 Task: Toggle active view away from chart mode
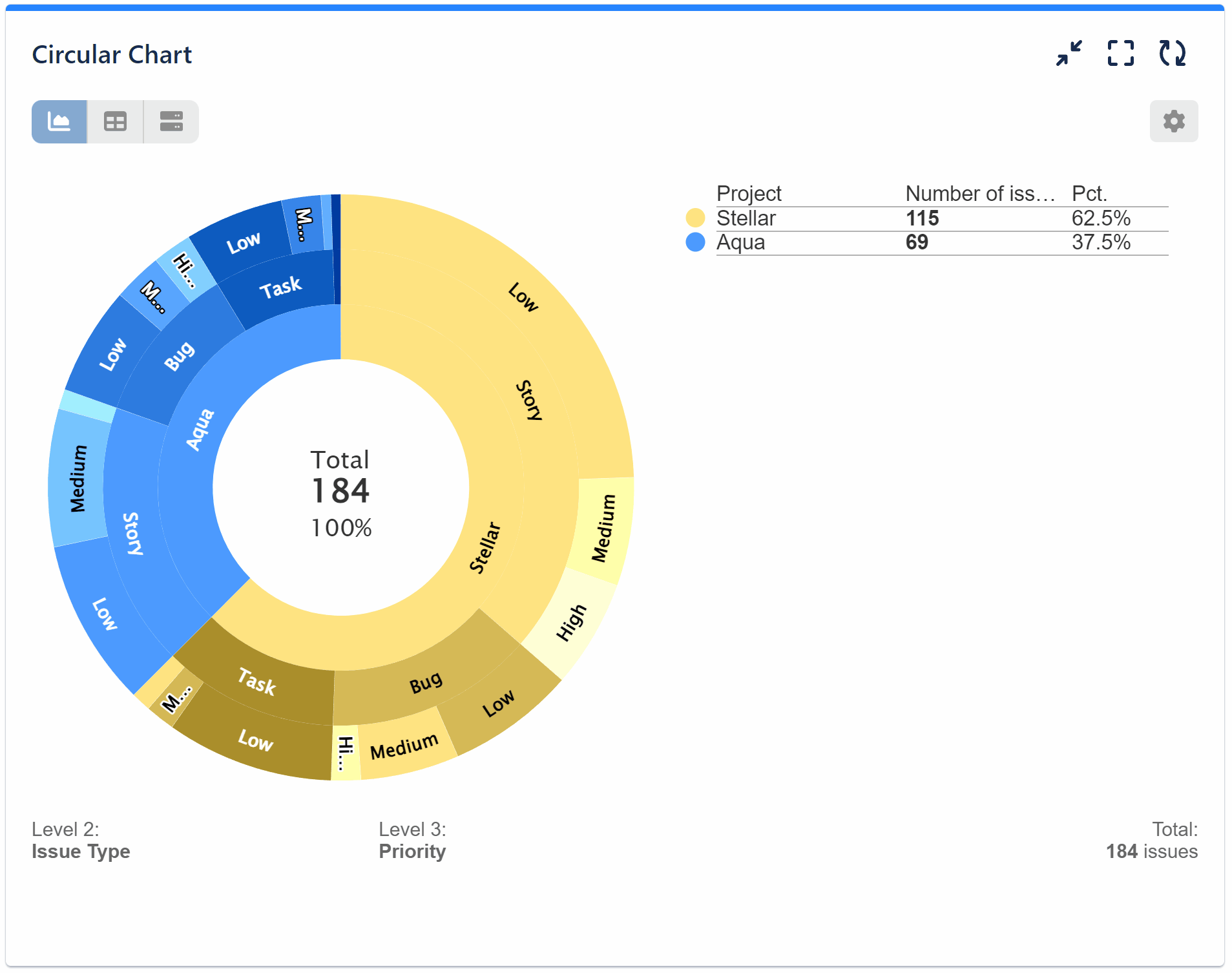(114, 121)
